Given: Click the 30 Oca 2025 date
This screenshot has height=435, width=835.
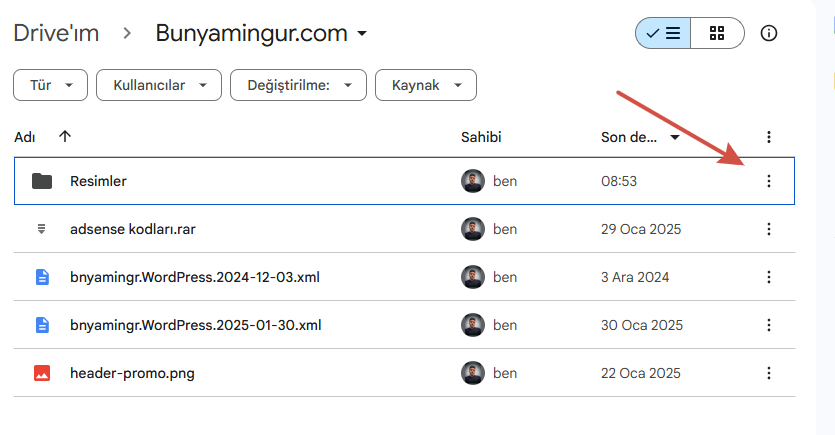Looking at the screenshot, I should pyautogui.click(x=642, y=325).
